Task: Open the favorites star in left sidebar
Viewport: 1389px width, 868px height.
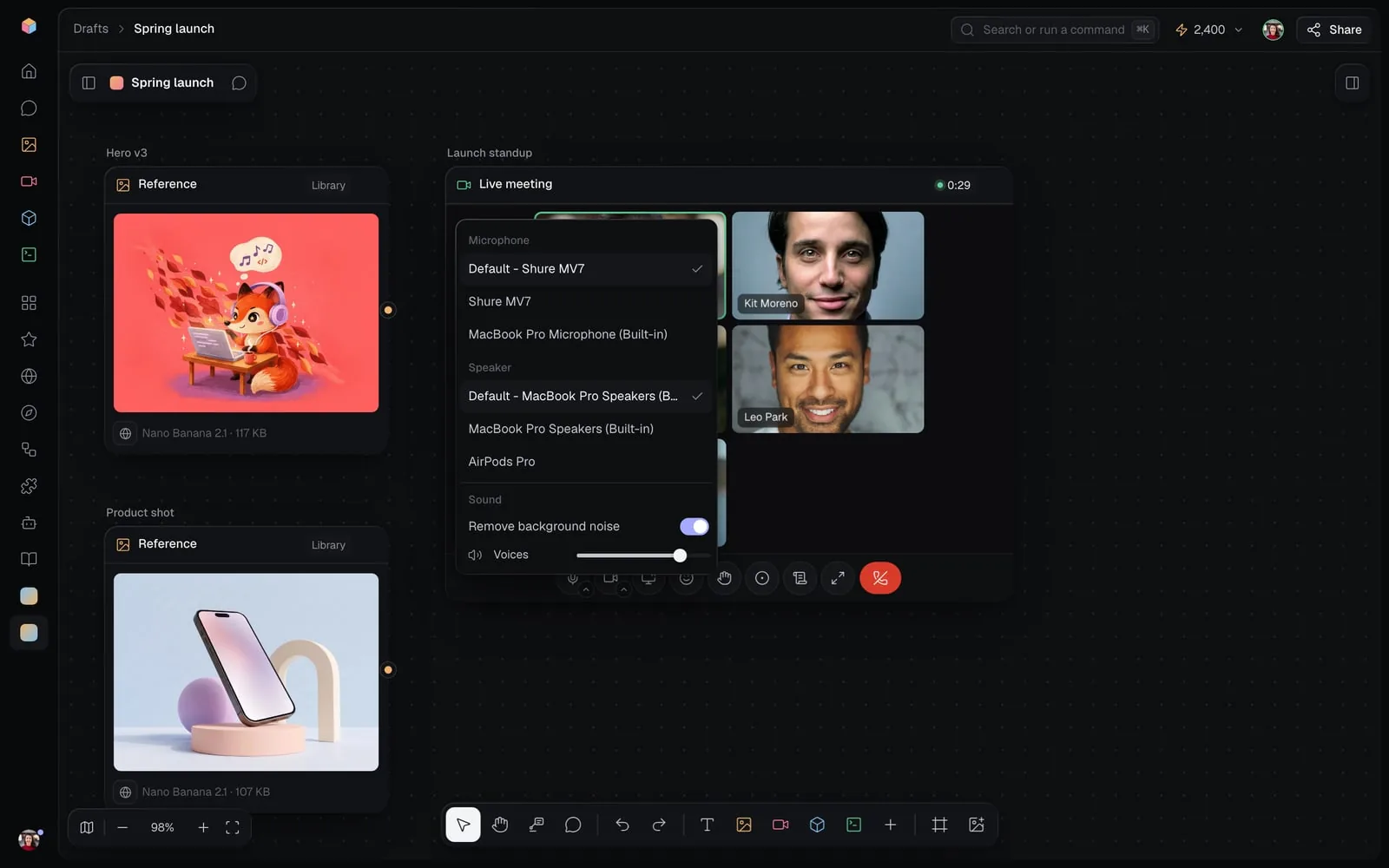Action: (29, 339)
